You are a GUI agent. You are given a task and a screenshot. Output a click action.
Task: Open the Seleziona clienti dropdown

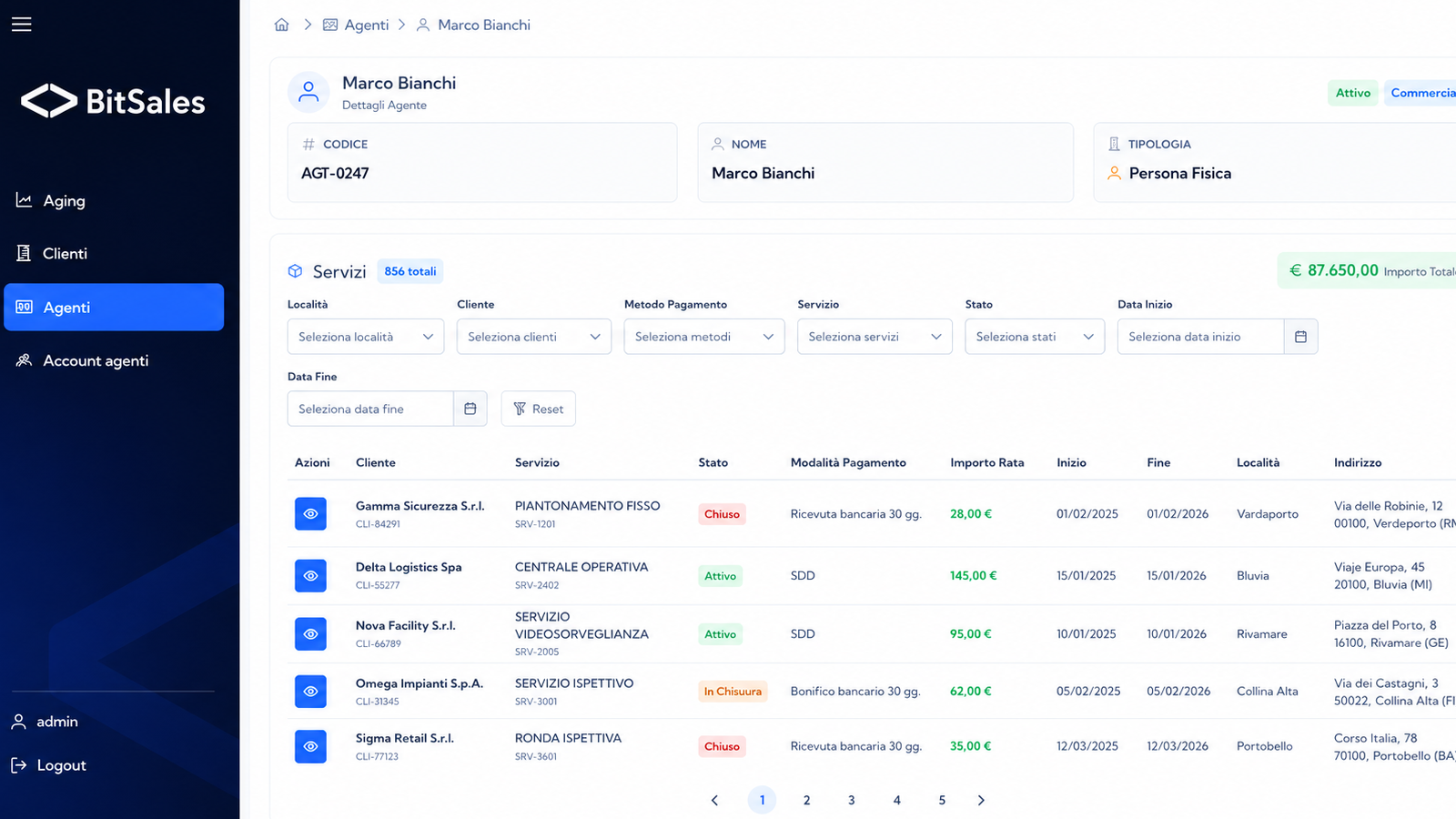(x=534, y=337)
